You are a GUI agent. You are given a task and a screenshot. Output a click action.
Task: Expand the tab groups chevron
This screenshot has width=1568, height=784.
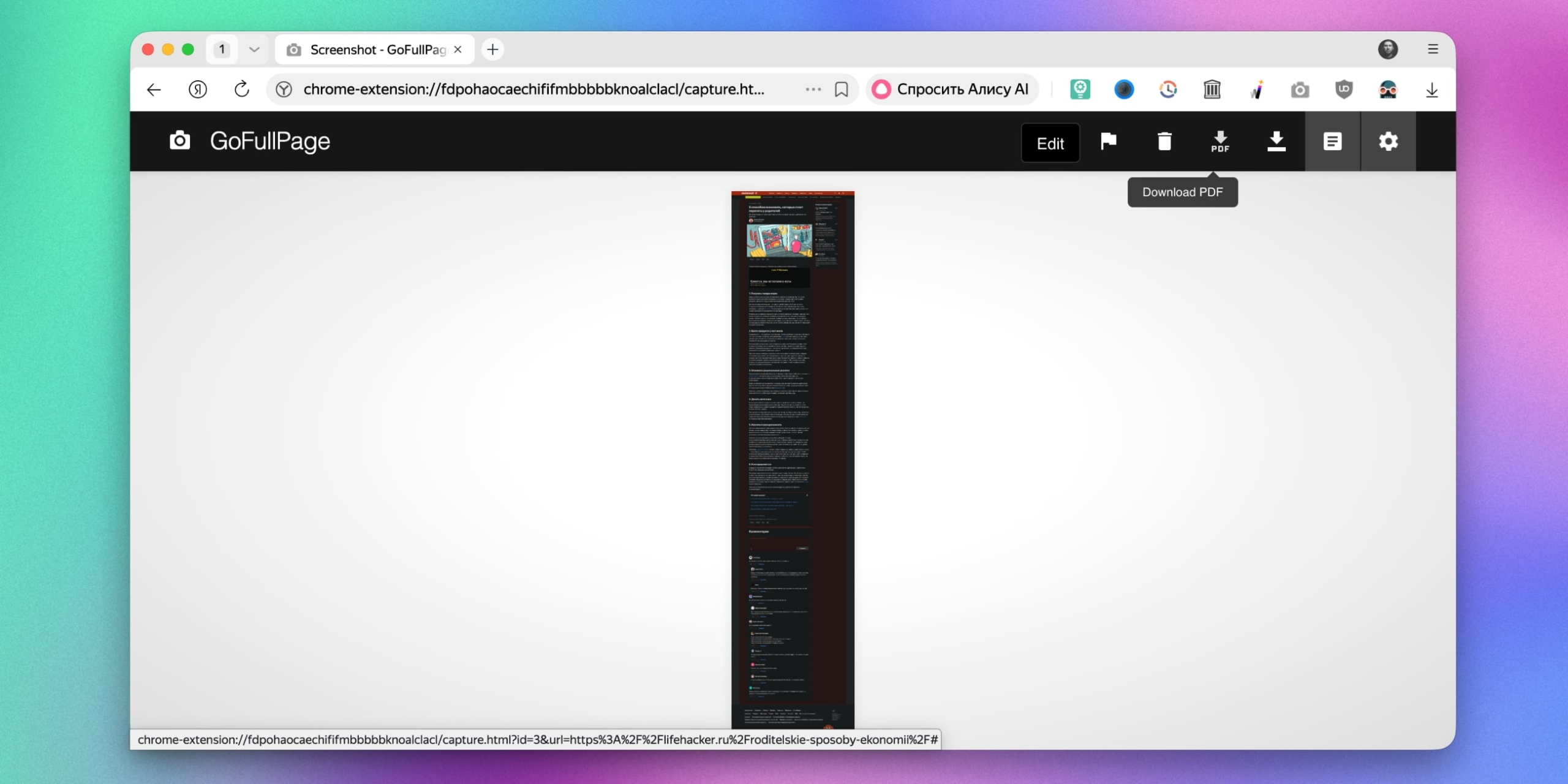[x=254, y=49]
